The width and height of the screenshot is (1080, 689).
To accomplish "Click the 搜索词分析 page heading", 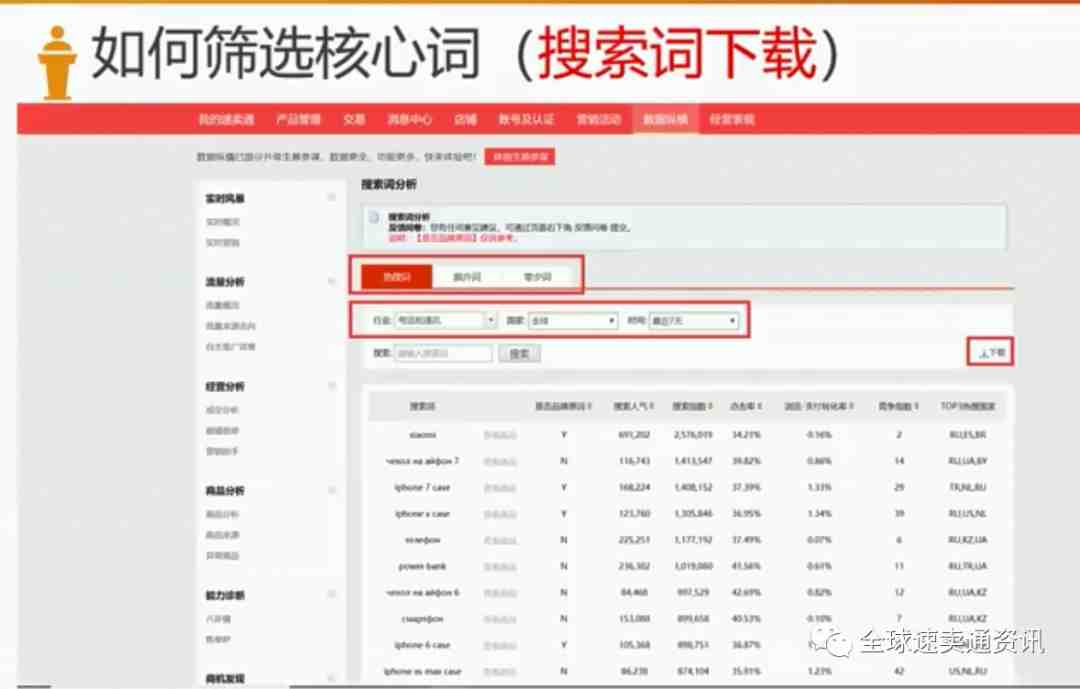I will (389, 185).
